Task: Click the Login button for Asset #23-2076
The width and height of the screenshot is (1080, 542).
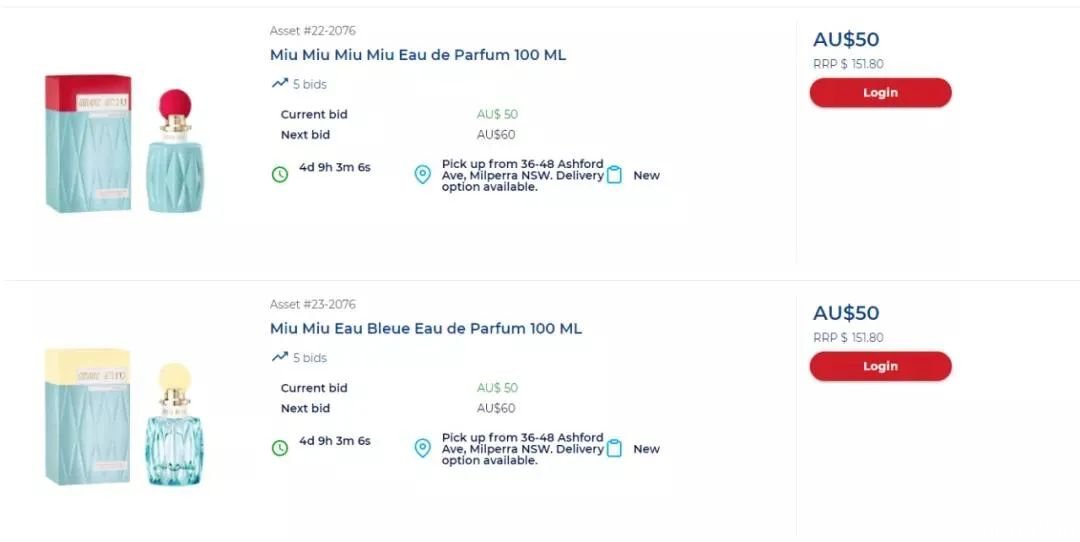Action: coord(880,366)
